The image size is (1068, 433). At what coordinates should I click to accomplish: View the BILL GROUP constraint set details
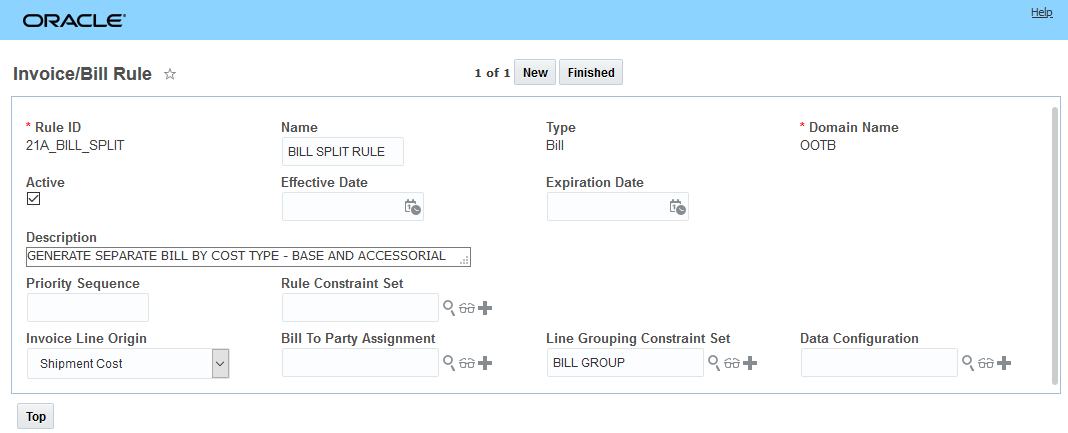(731, 363)
